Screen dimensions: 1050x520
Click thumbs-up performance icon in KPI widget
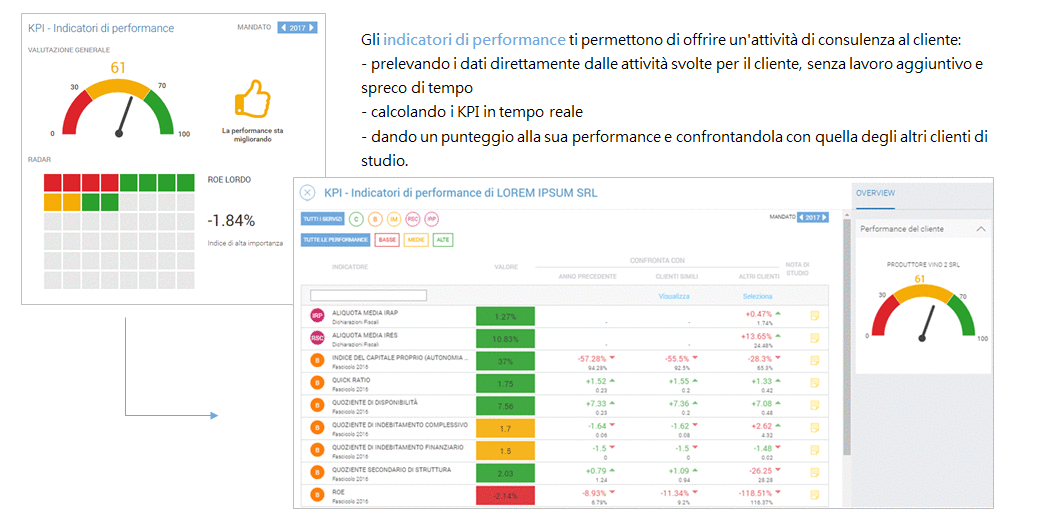click(254, 98)
